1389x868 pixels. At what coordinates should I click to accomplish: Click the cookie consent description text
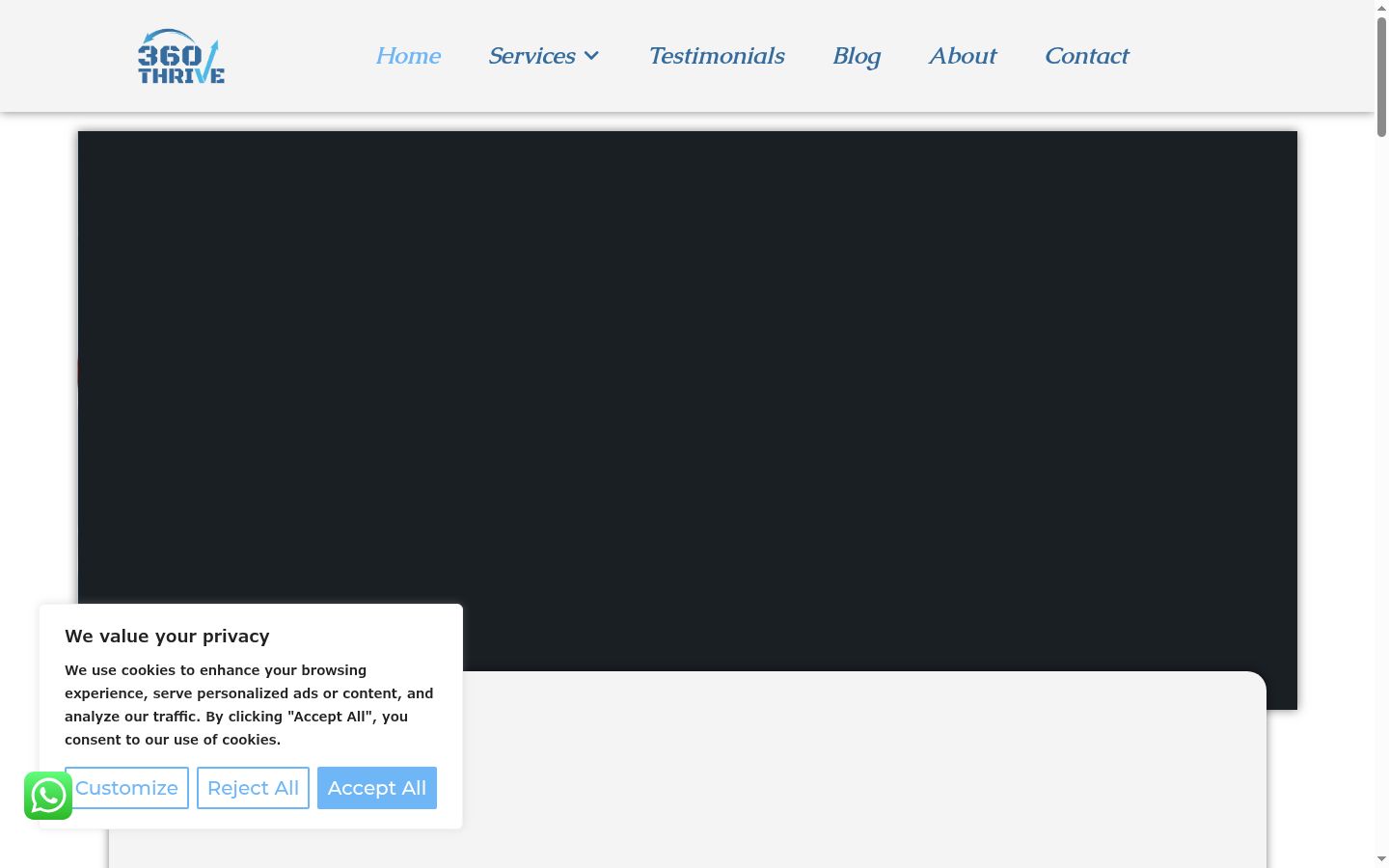pyautogui.click(x=249, y=705)
